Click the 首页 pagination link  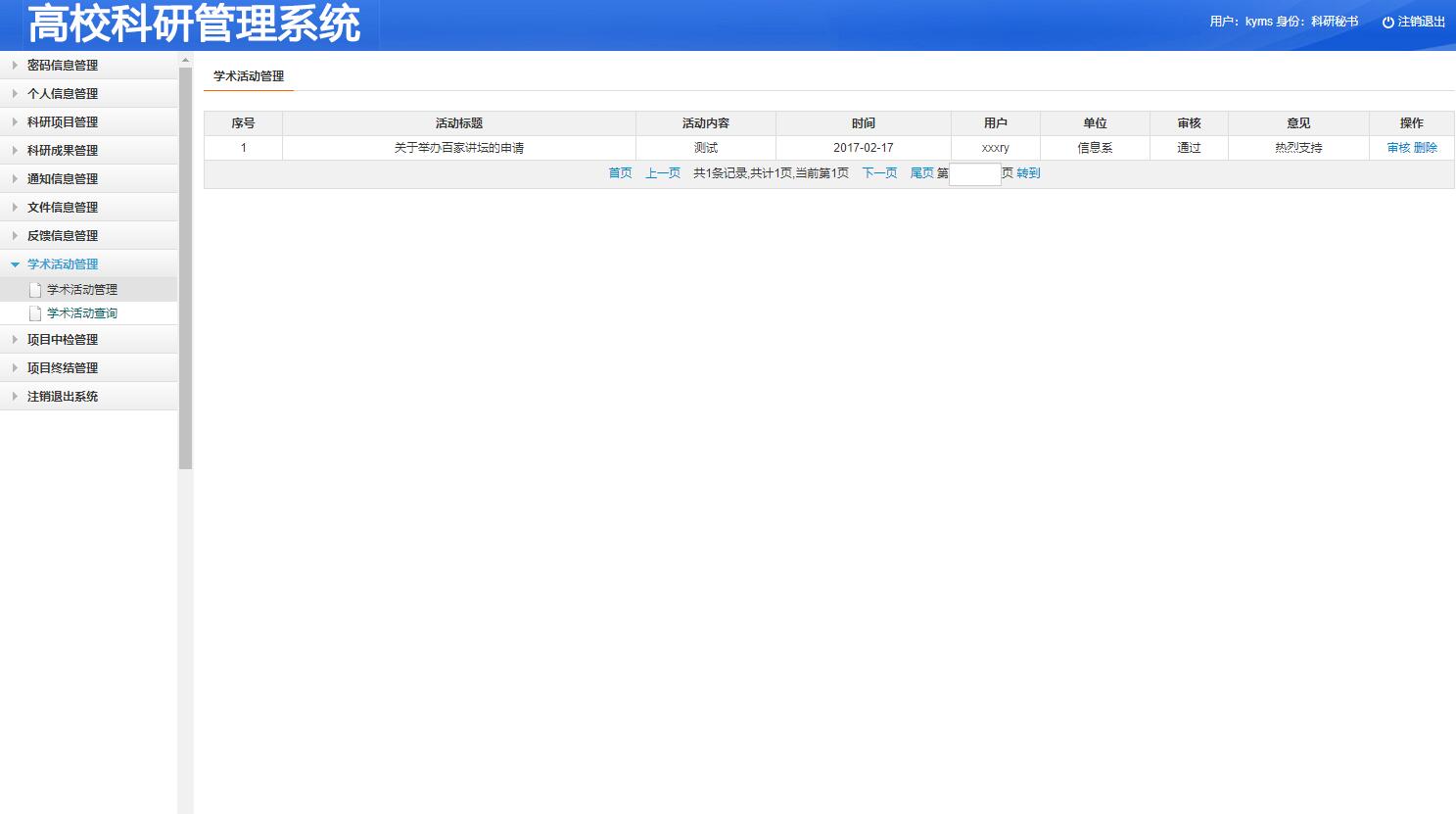point(619,172)
